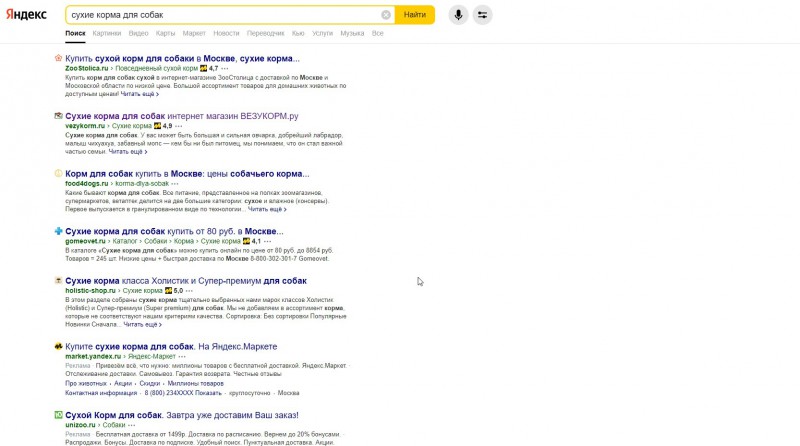Click the rating badge next to 4,1 for gomeovet.ru
The width and height of the screenshot is (800, 446).
pos(246,241)
